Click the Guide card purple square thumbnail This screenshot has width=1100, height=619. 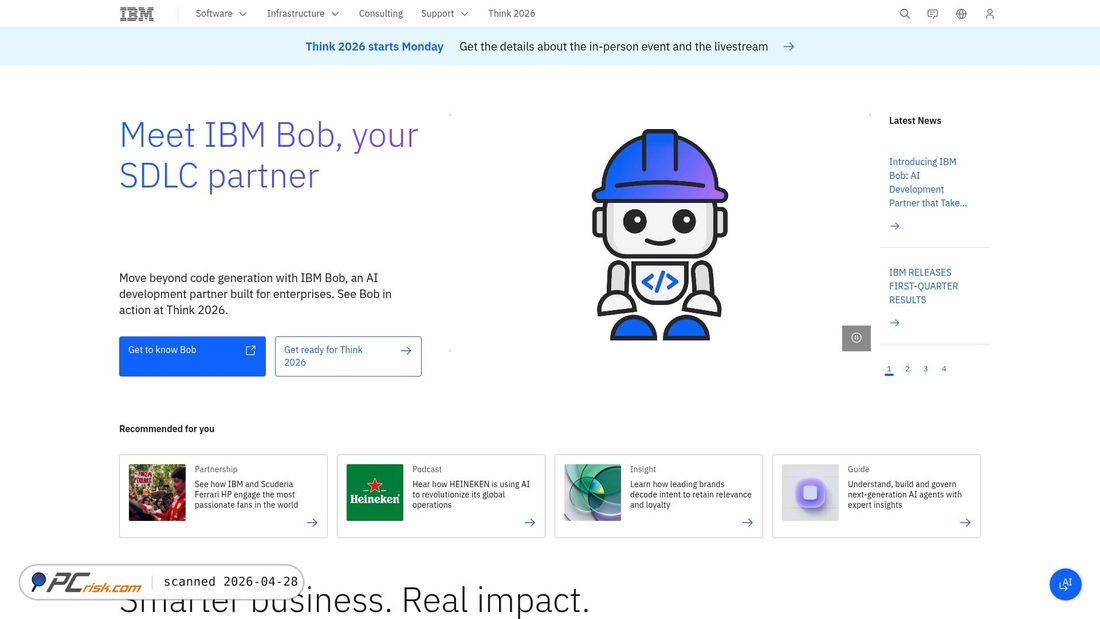810,493
